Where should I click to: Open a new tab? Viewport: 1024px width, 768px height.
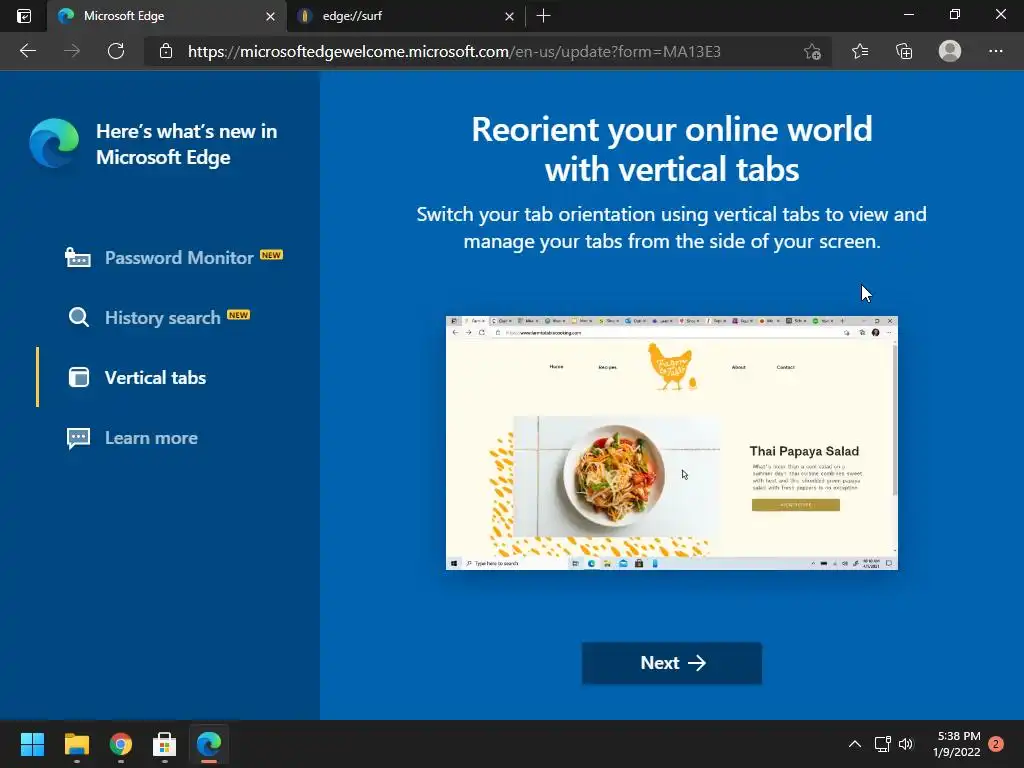[543, 16]
